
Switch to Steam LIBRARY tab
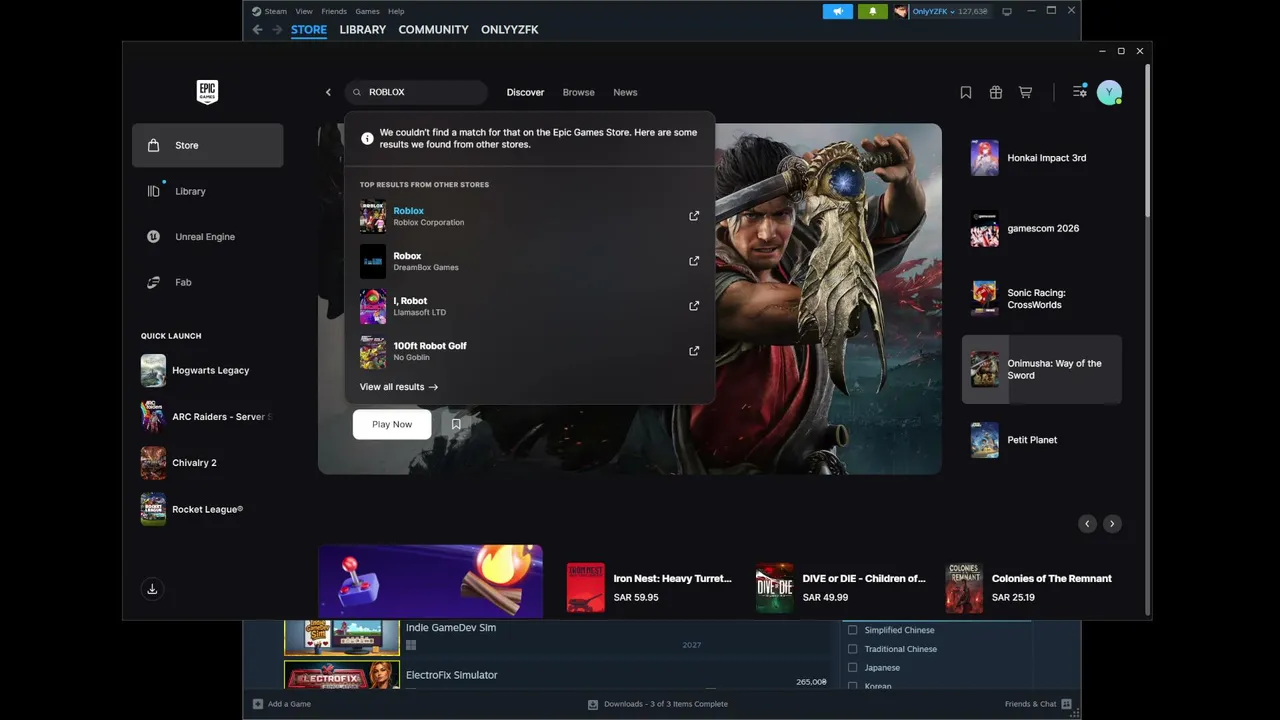pyautogui.click(x=362, y=30)
